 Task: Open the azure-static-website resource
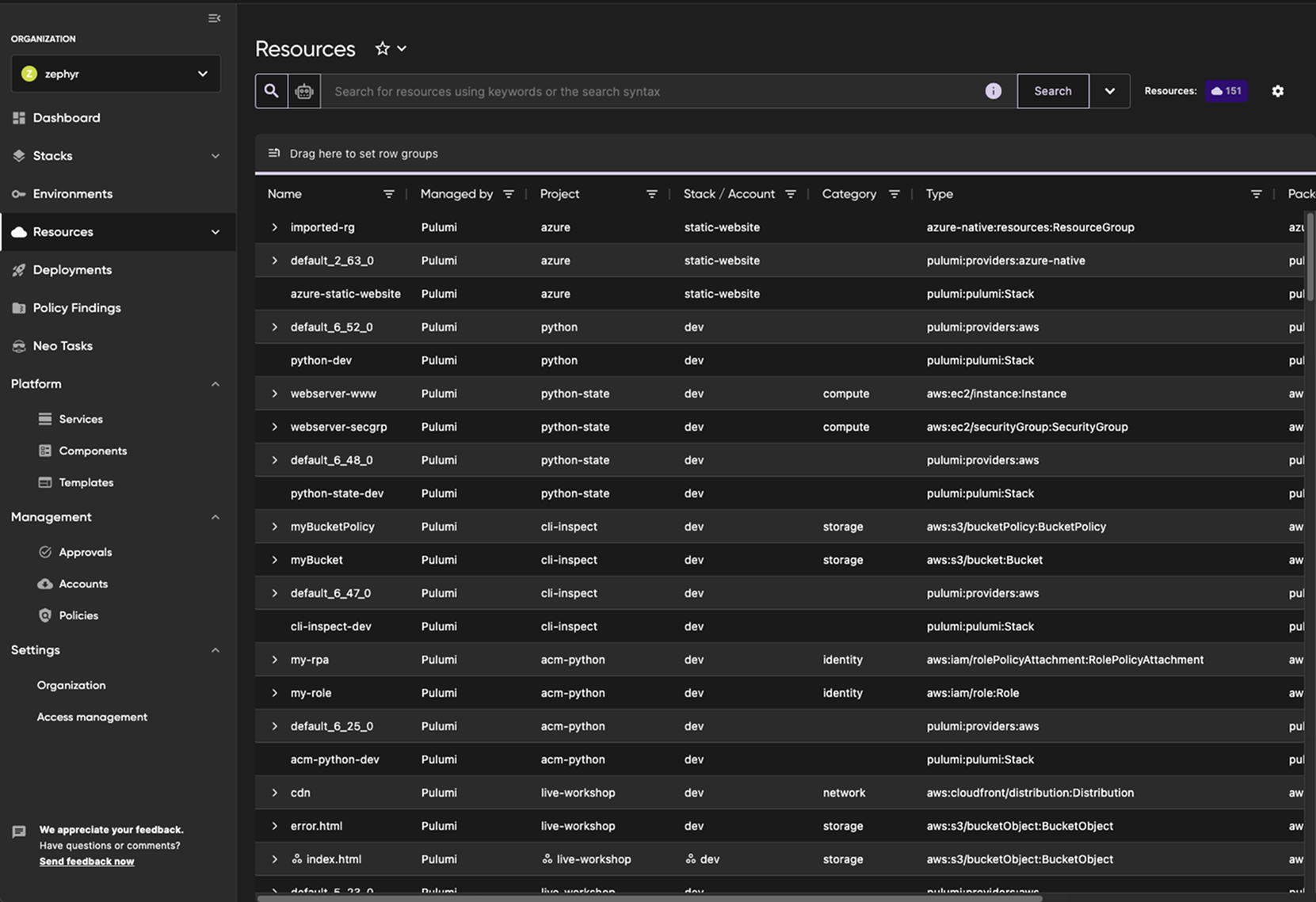[345, 294]
